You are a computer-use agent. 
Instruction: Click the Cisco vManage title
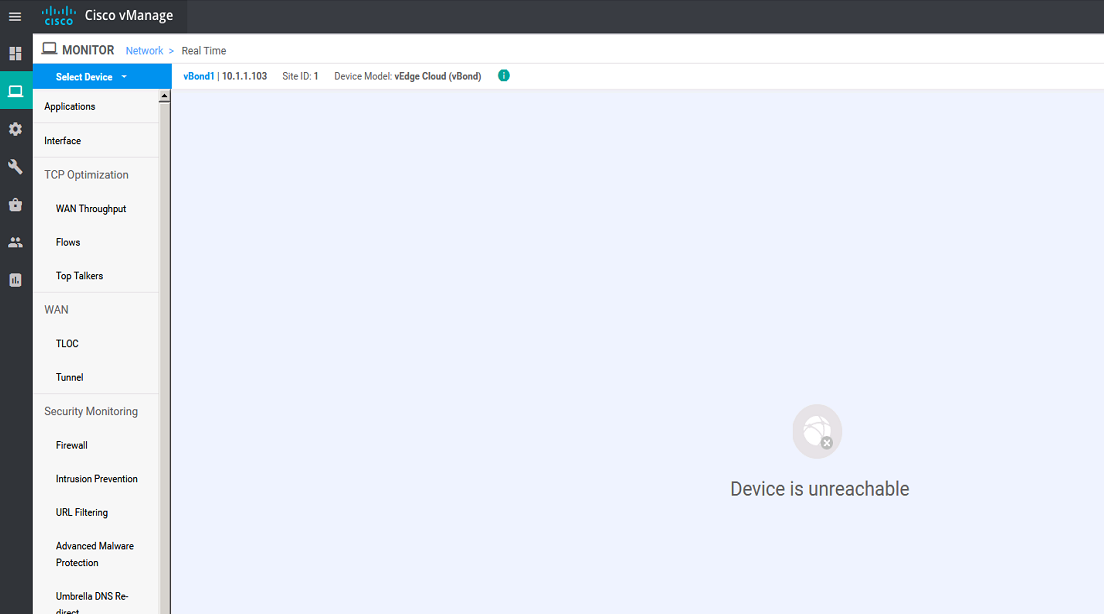129,15
